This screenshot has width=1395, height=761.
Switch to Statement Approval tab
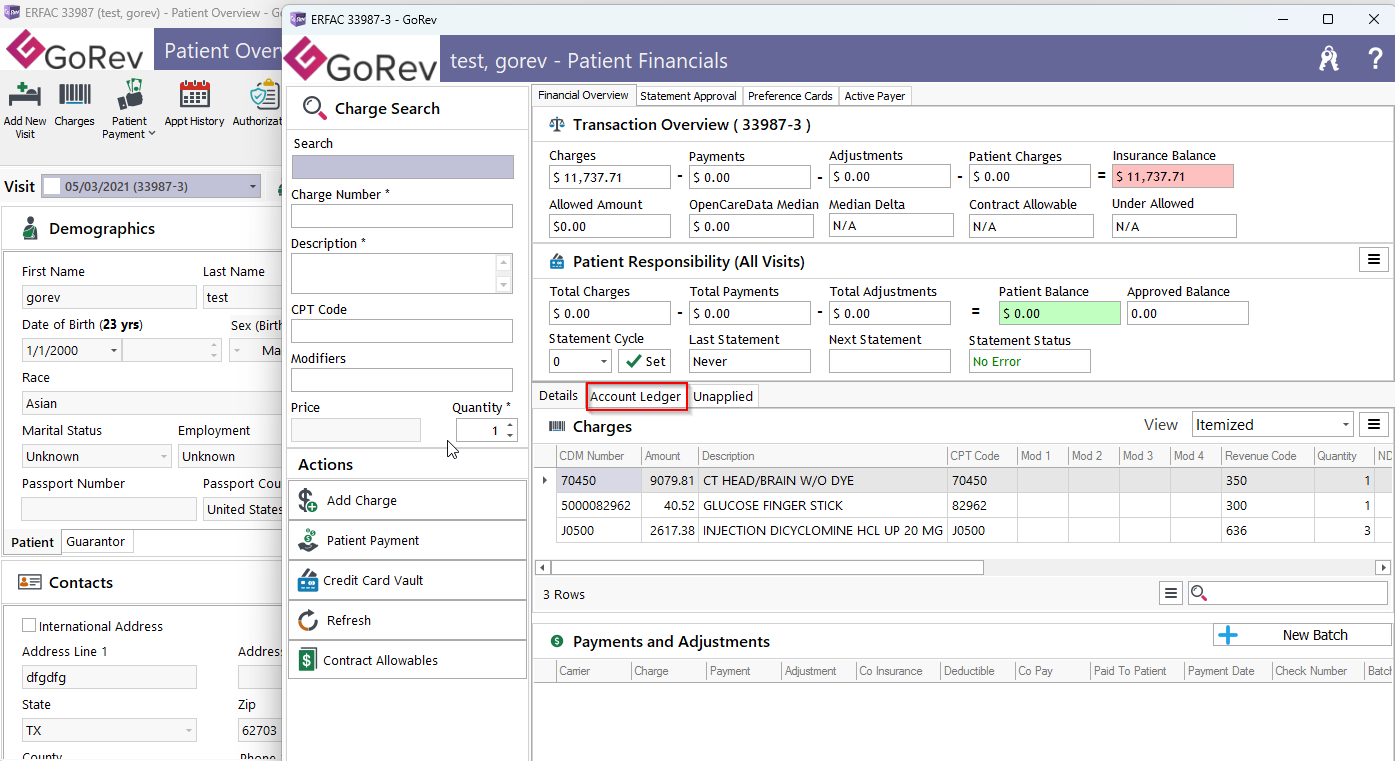tap(688, 96)
